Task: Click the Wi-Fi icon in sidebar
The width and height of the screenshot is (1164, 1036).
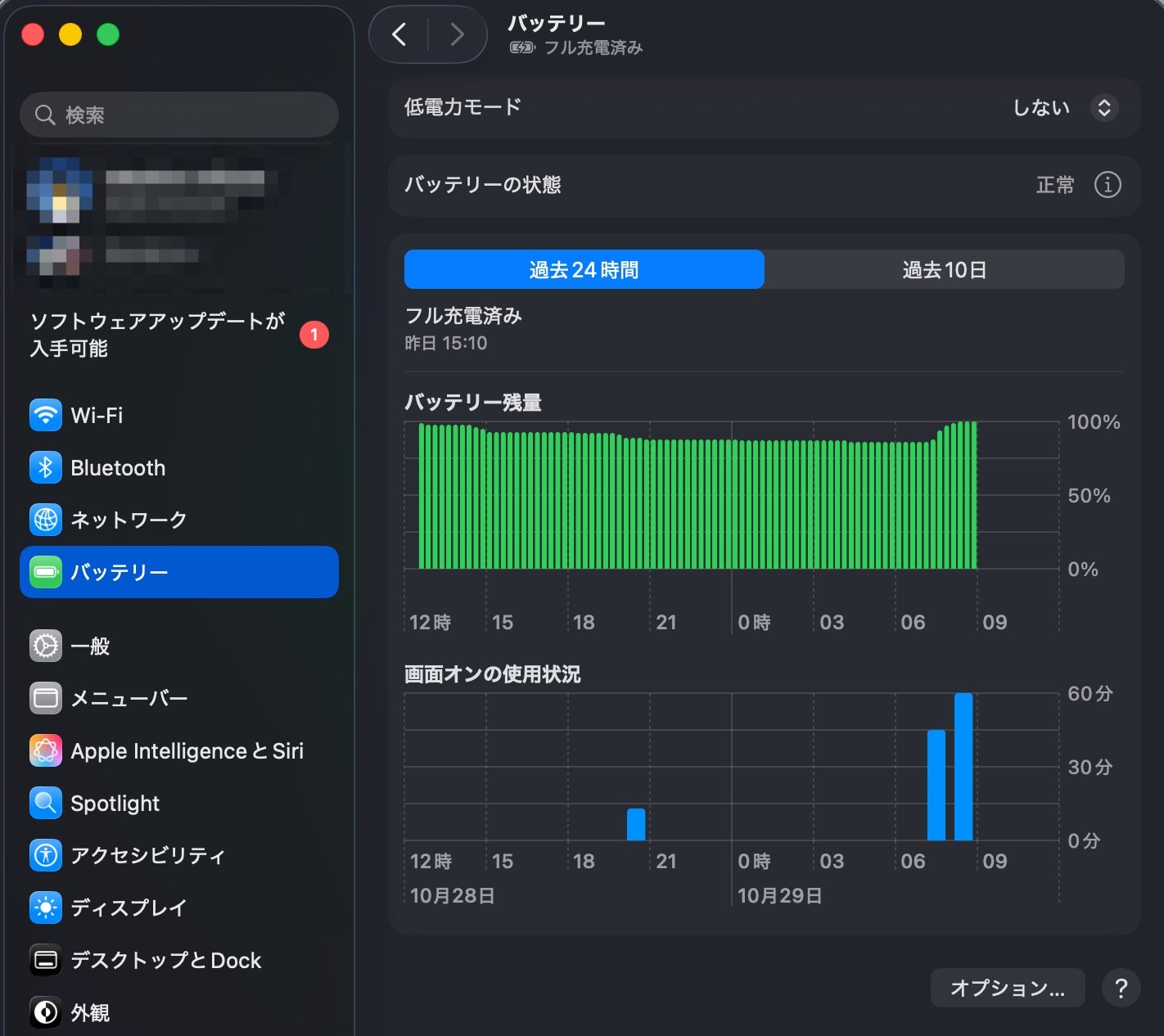Action: click(46, 415)
